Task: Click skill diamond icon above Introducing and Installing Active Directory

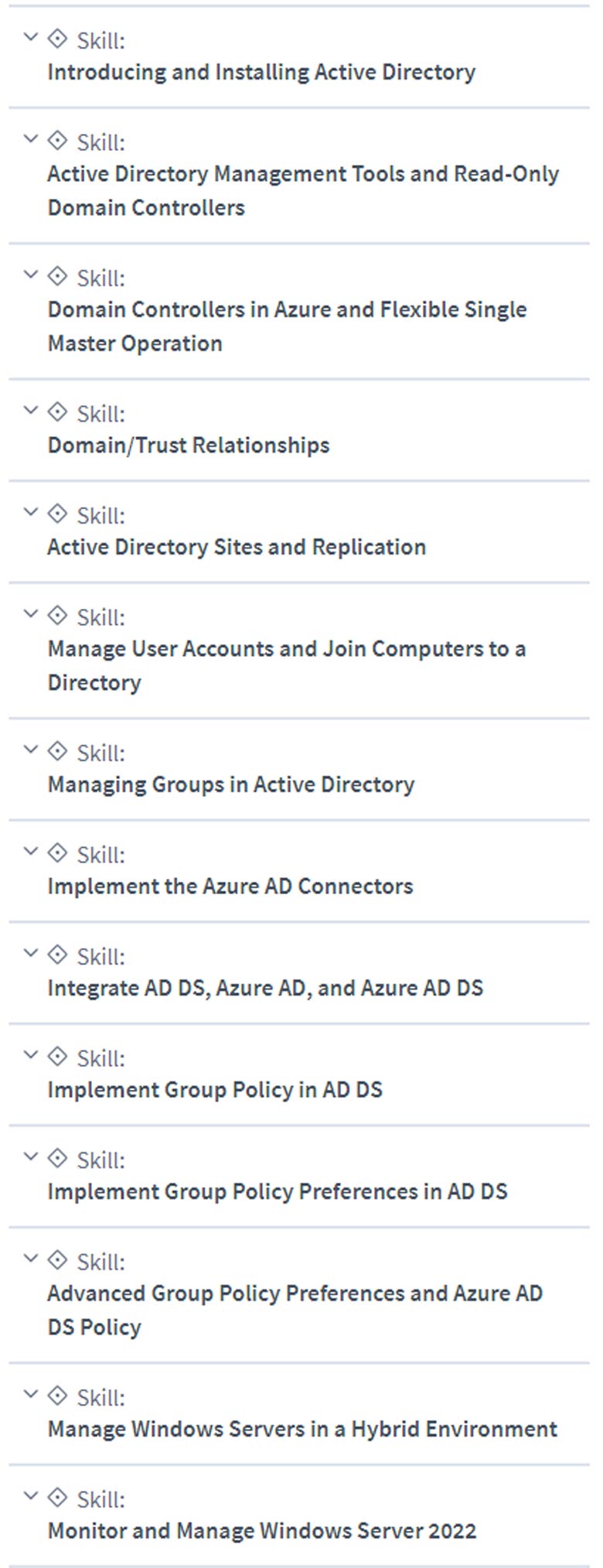Action: tap(57, 38)
